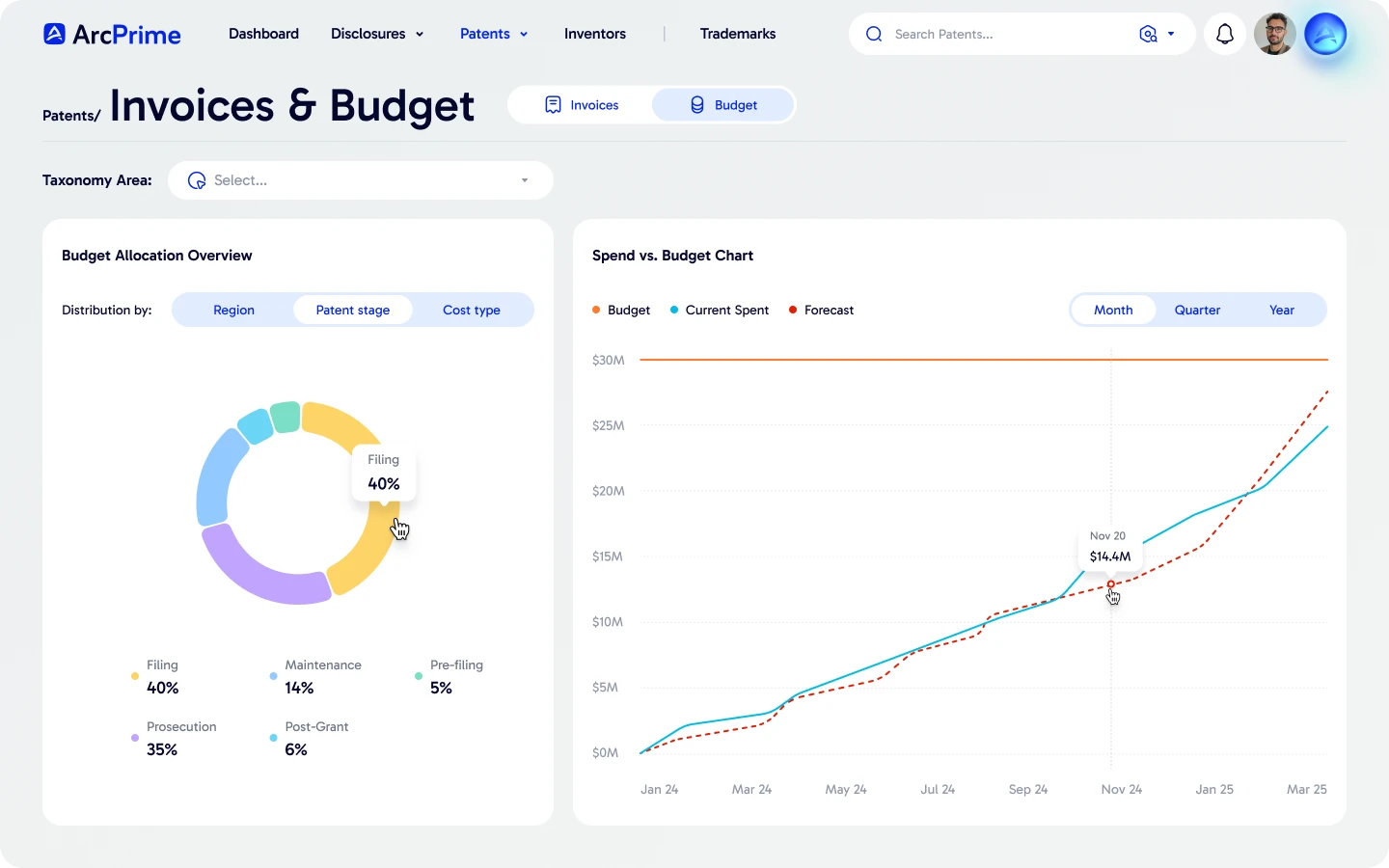1389x868 pixels.
Task: Show the chart by Year
Action: (1282, 310)
